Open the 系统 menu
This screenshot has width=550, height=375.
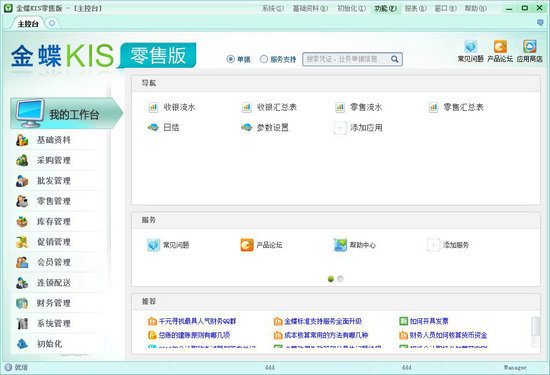(x=273, y=8)
